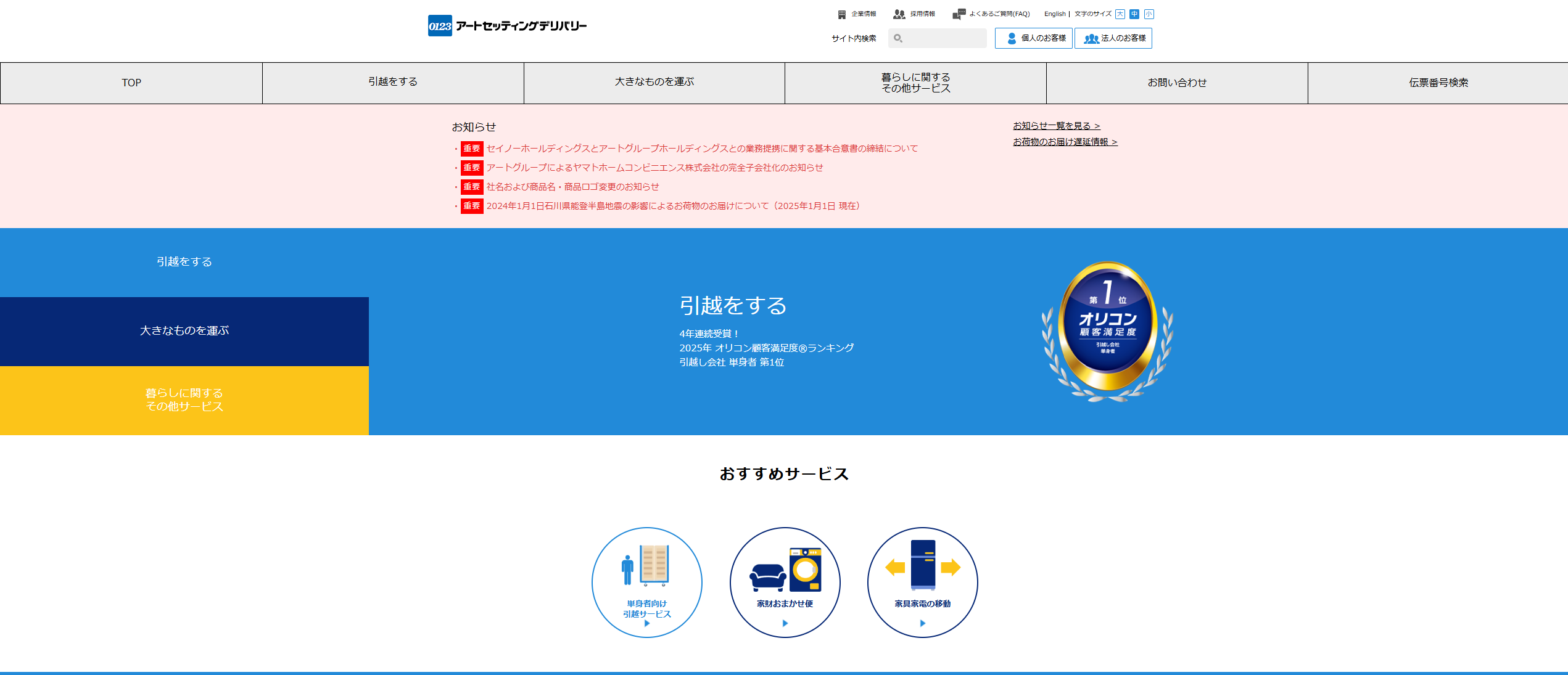Click the おすすめサービス section heading
This screenshot has height=675, width=1568.
click(784, 473)
